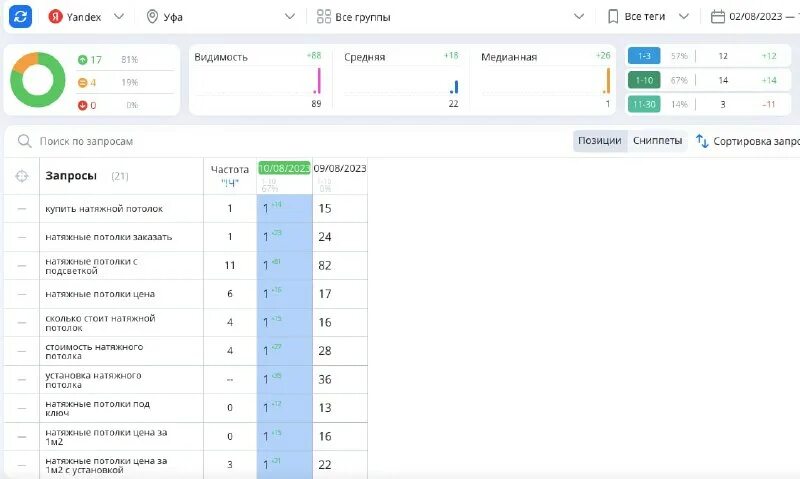
Task: Click the groups grid icon
Action: pyautogui.click(x=323, y=16)
